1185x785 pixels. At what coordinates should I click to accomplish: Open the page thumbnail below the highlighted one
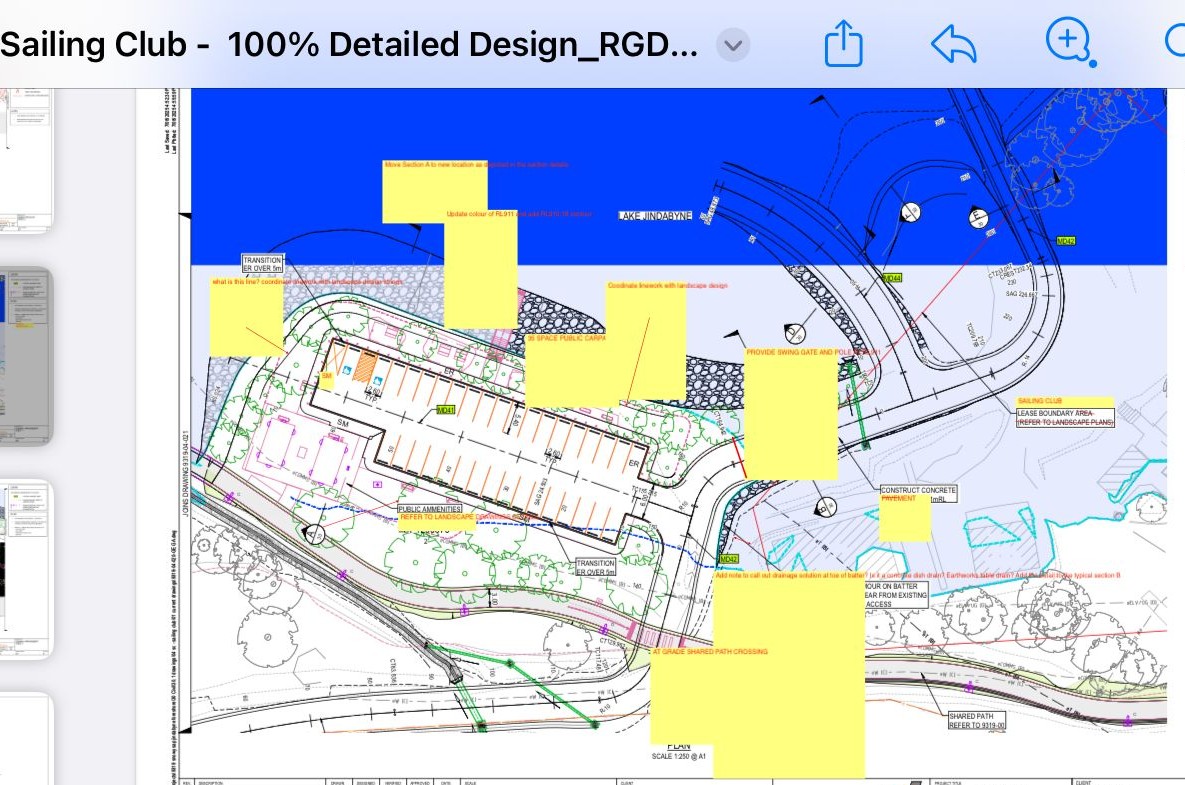click(x=24, y=567)
